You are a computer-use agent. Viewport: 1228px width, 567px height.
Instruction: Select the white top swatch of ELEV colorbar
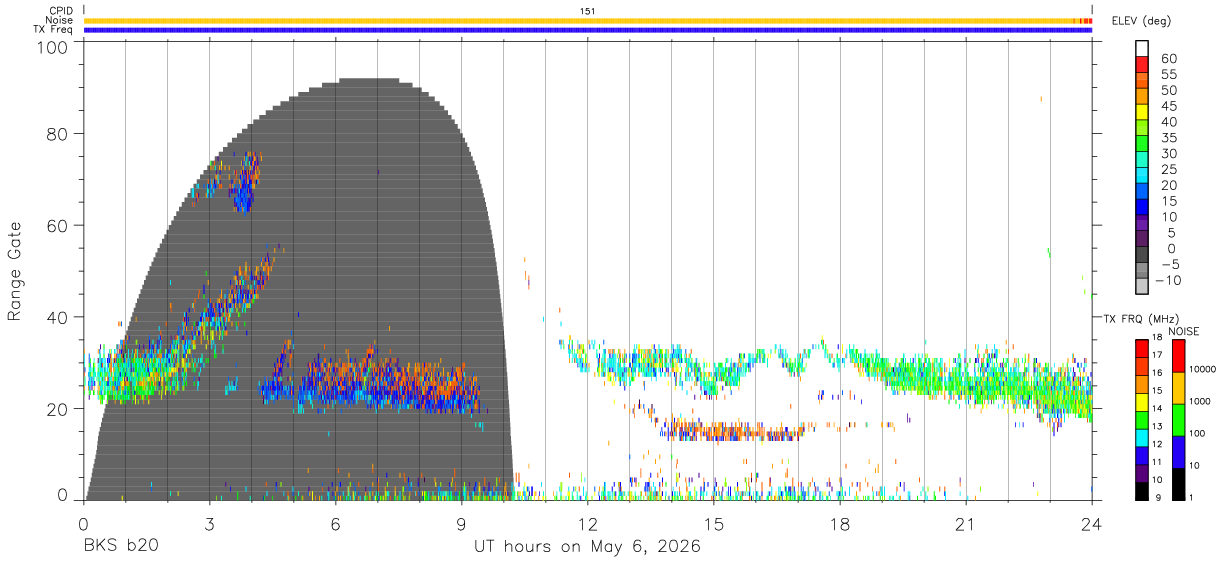(x=1142, y=48)
